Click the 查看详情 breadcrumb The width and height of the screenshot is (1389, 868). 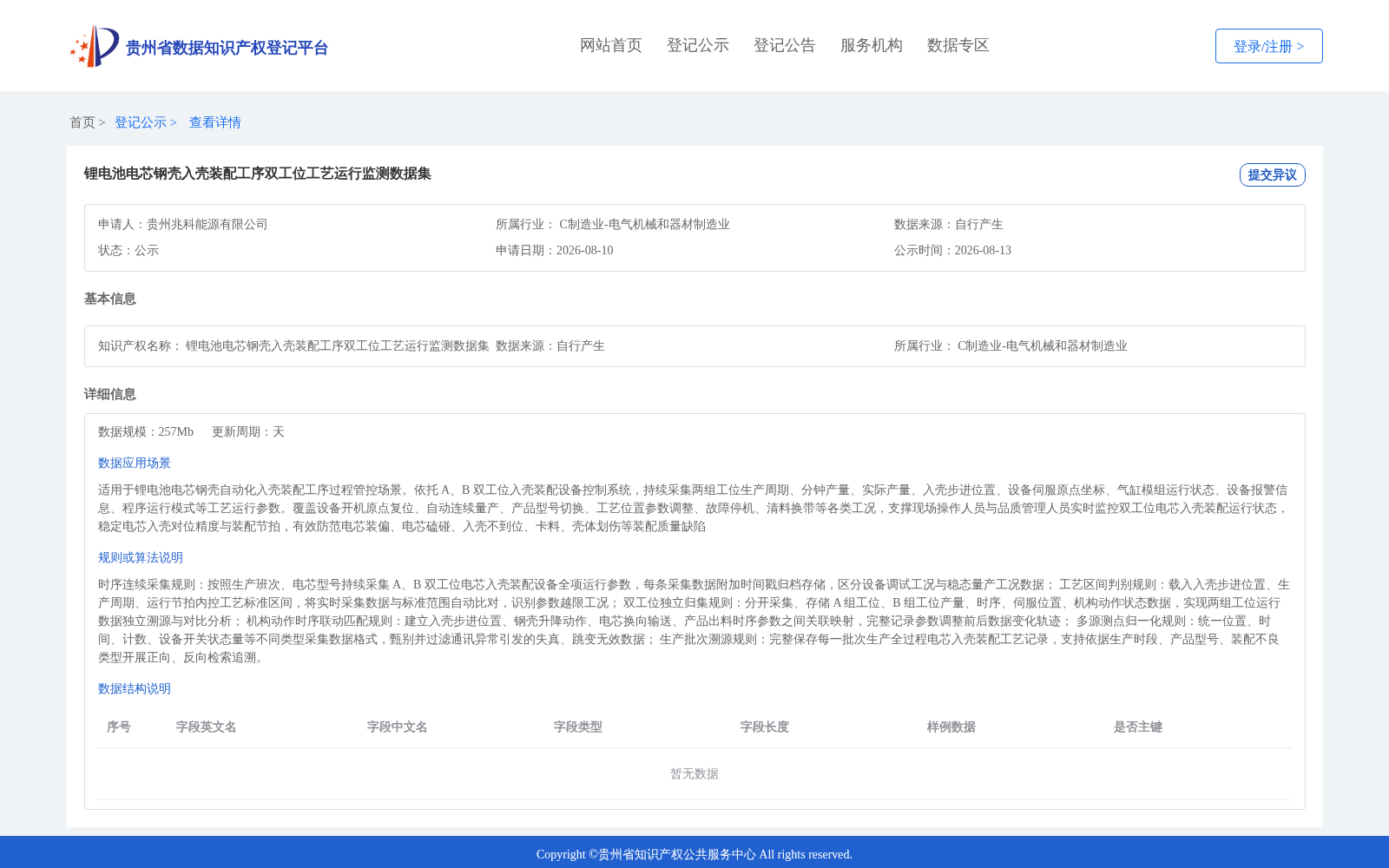coord(215,122)
